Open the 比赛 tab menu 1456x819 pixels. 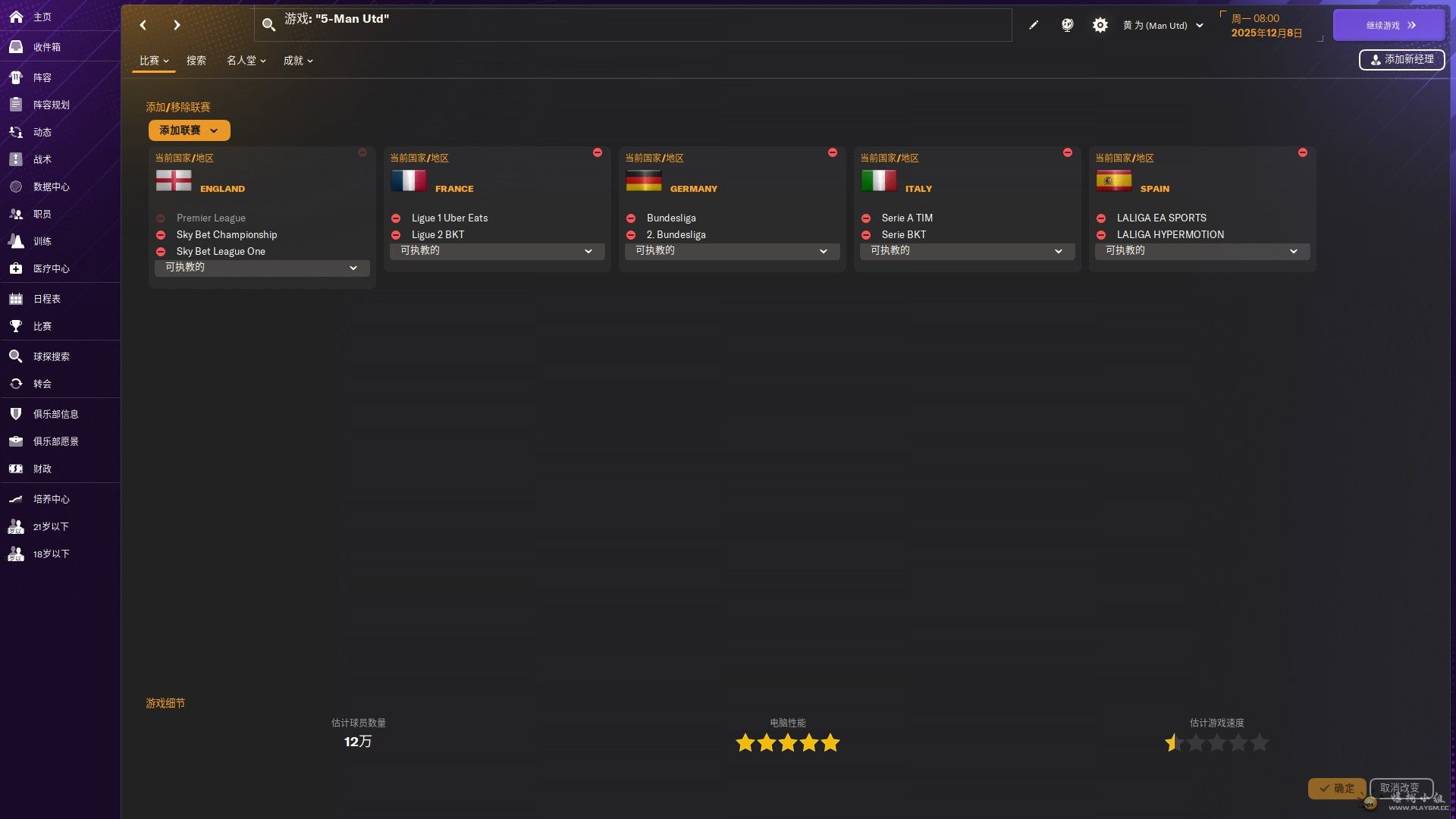pos(154,61)
